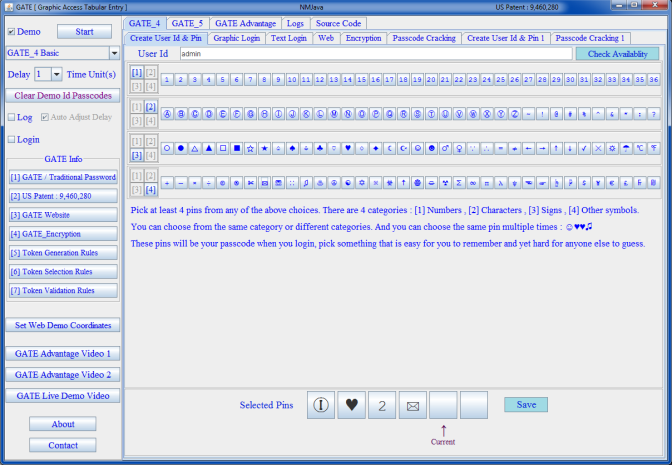Open the Web tab
672x465 pixels.
[x=326, y=38]
